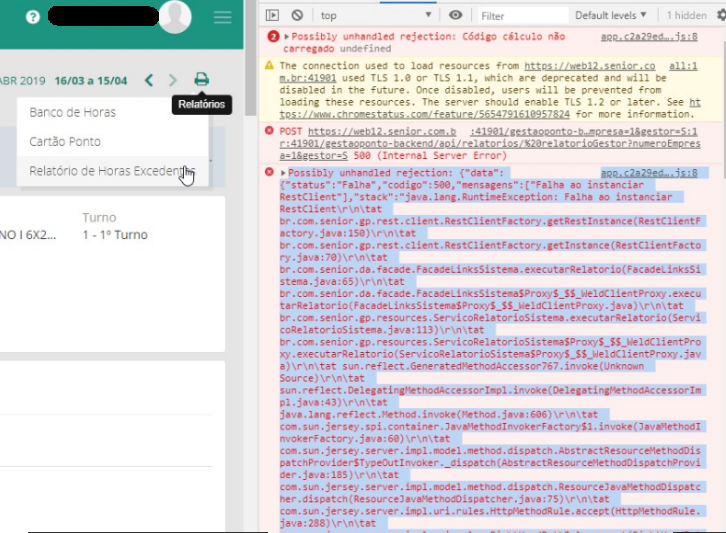Select Cartão Ponto report
Screen dimensions: 726x533
[65, 141]
